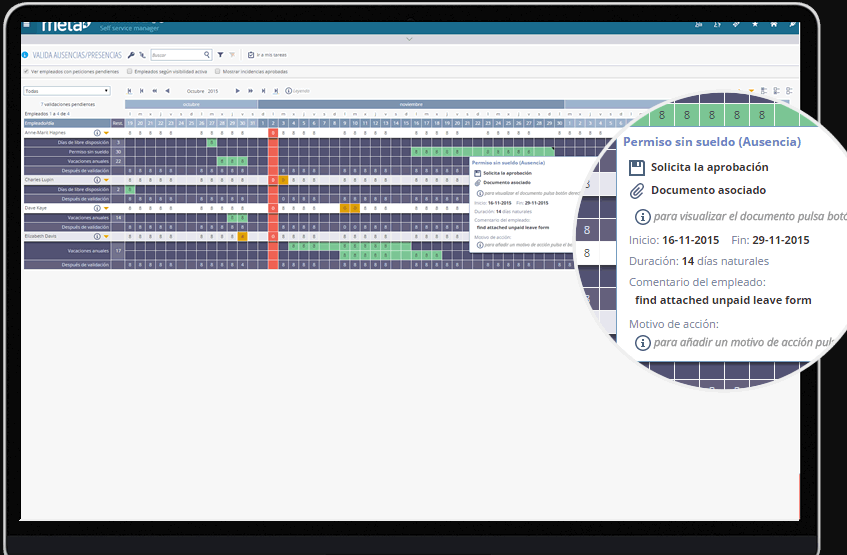Viewport: 847px width, 555px height.
Task: Click inside the Buscar search field
Action: pyautogui.click(x=176, y=55)
